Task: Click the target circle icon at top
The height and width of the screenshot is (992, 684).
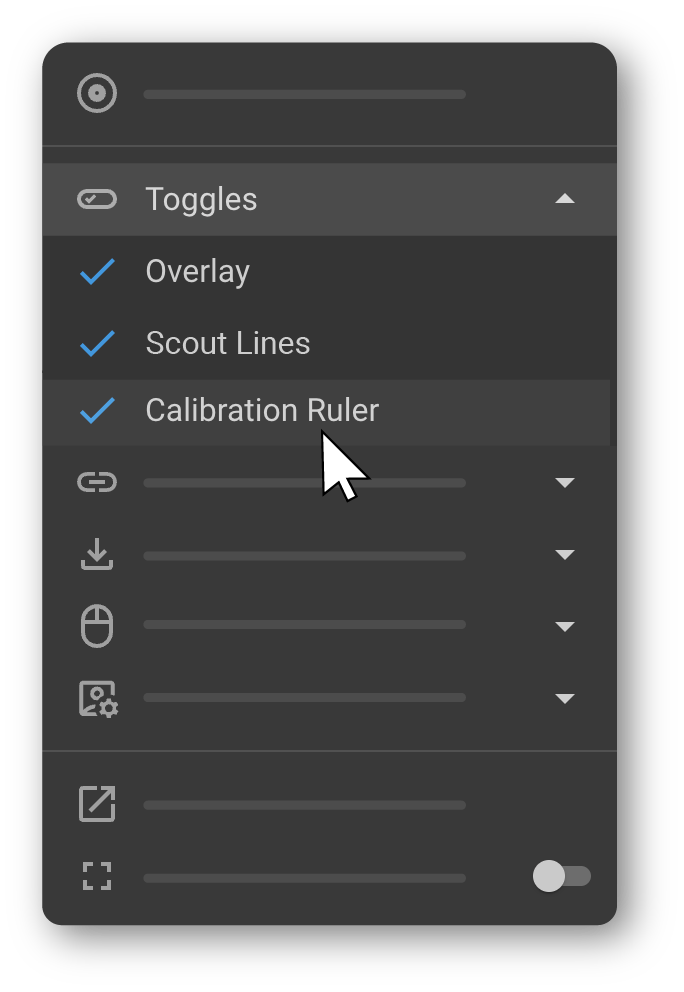Action: [97, 94]
